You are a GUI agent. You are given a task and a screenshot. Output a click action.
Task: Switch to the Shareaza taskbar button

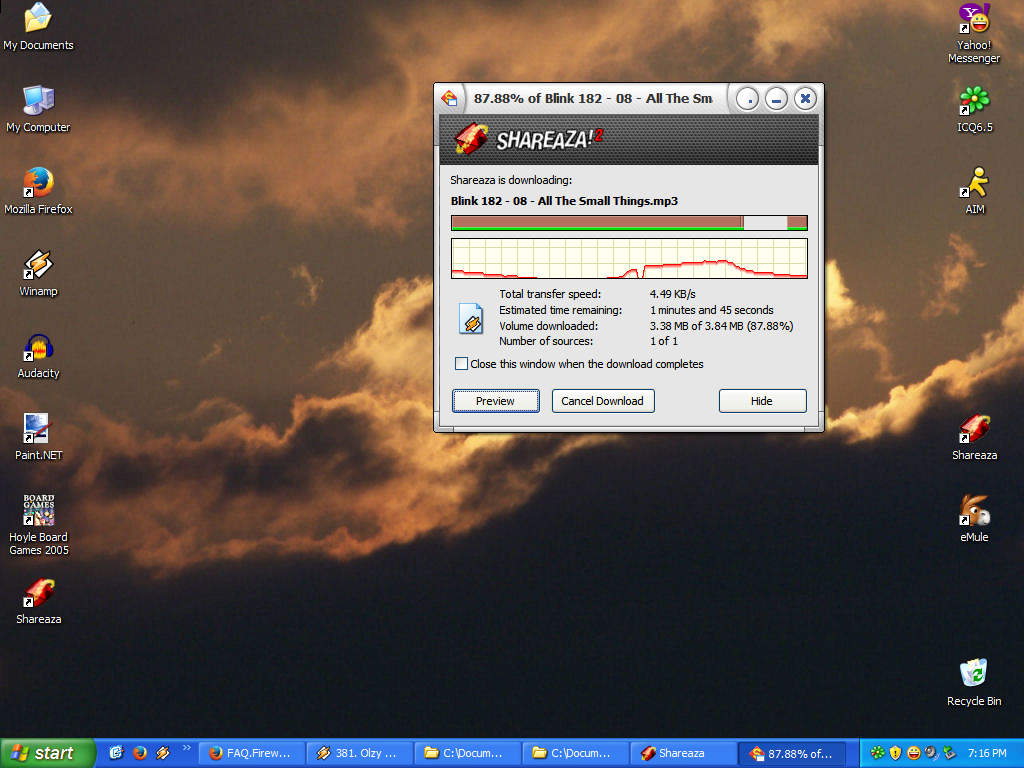point(683,753)
